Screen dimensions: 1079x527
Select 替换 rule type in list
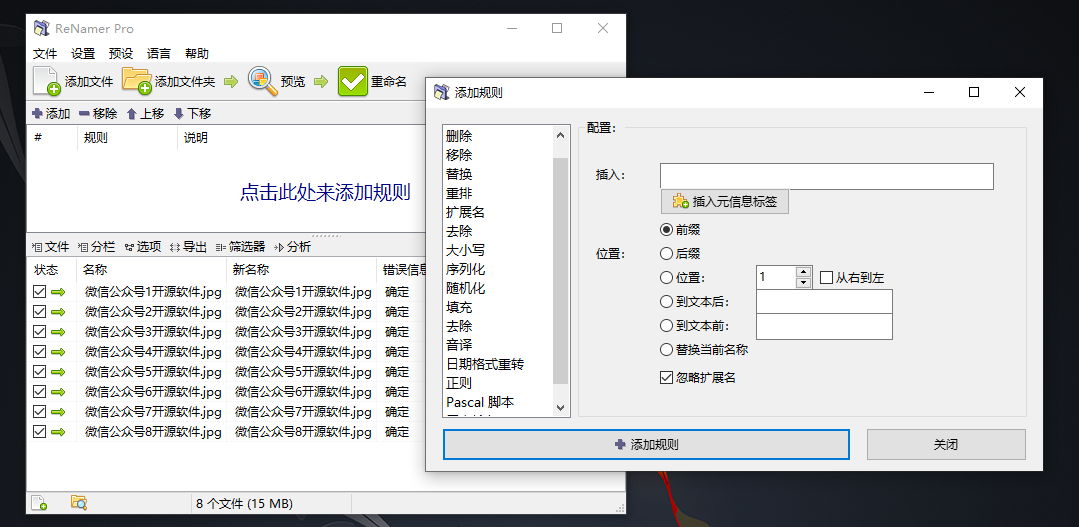click(459, 174)
